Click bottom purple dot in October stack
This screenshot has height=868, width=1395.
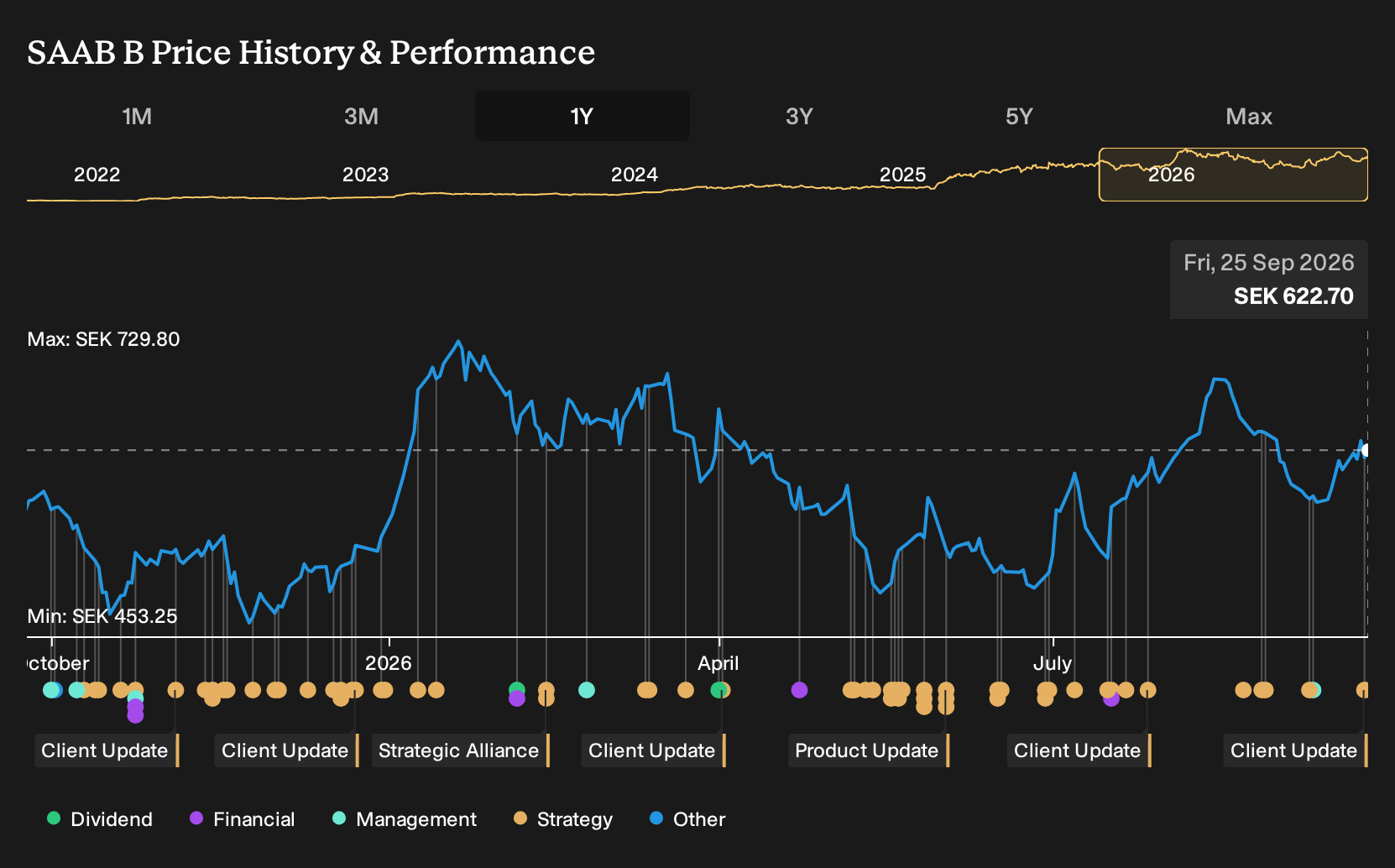[x=135, y=715]
